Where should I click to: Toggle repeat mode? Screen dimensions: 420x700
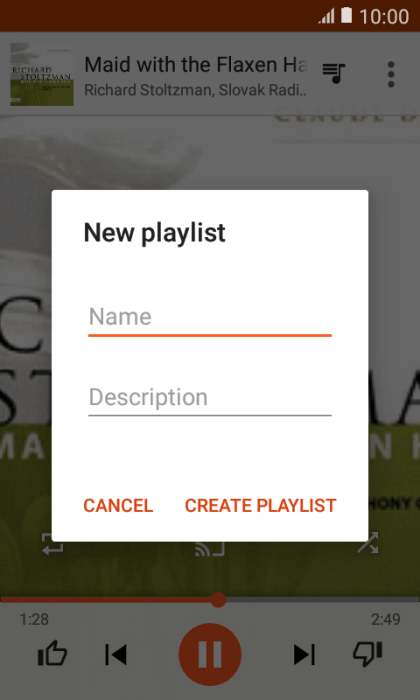click(x=53, y=543)
